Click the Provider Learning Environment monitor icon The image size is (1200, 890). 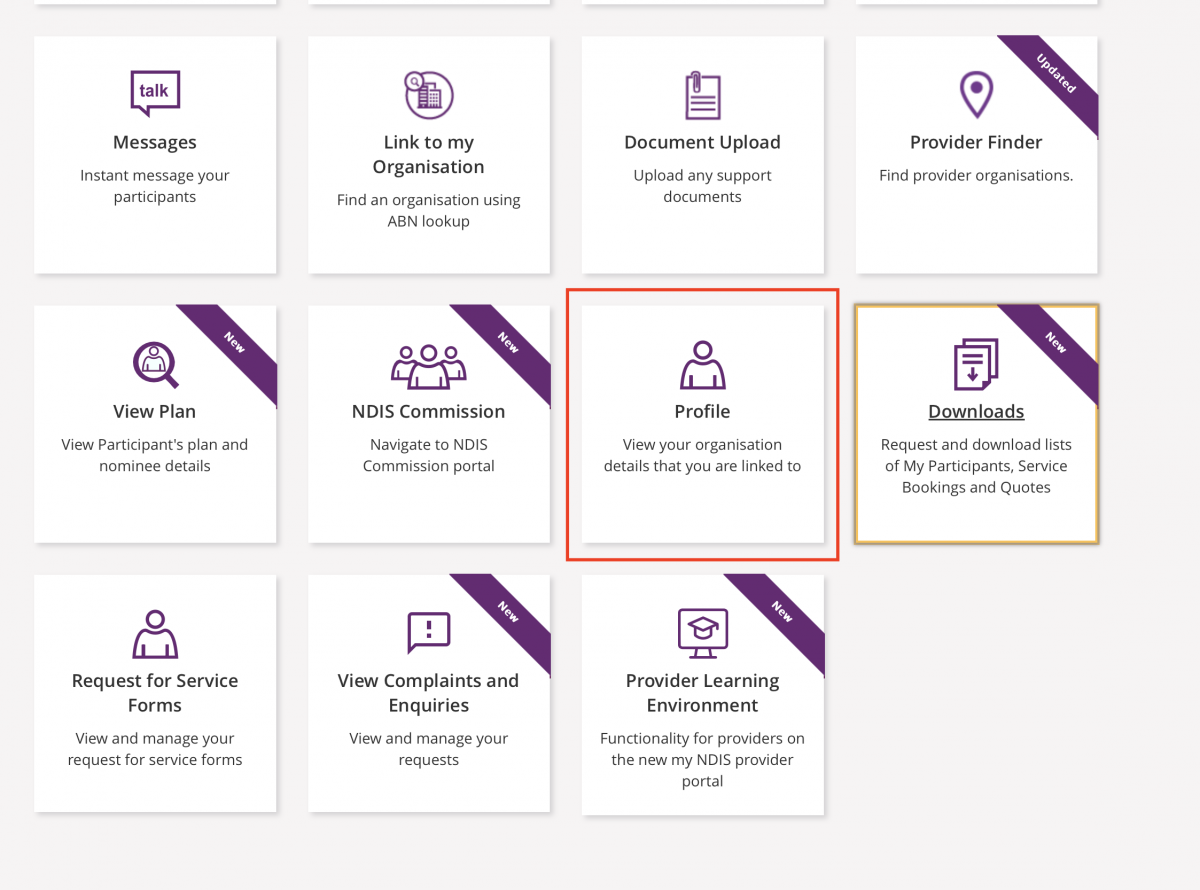coord(702,633)
